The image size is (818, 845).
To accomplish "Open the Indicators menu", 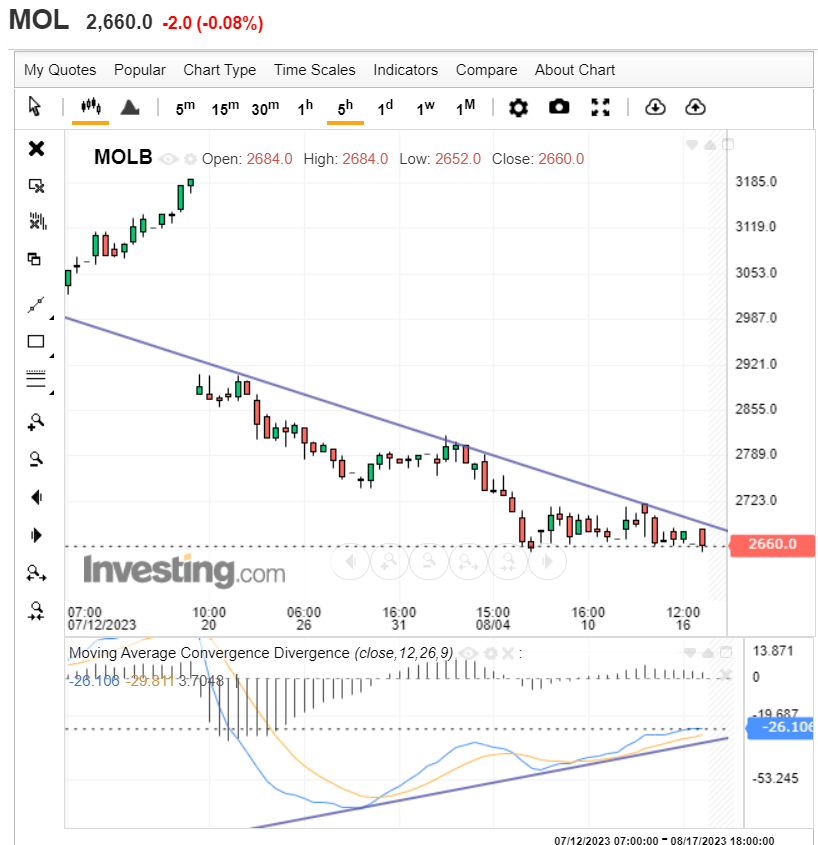I will [405, 70].
